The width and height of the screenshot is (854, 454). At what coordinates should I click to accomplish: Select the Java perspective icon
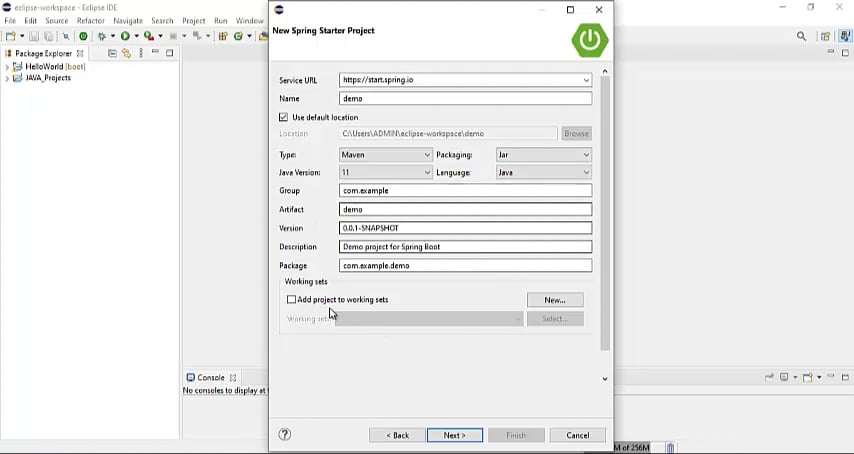845,36
